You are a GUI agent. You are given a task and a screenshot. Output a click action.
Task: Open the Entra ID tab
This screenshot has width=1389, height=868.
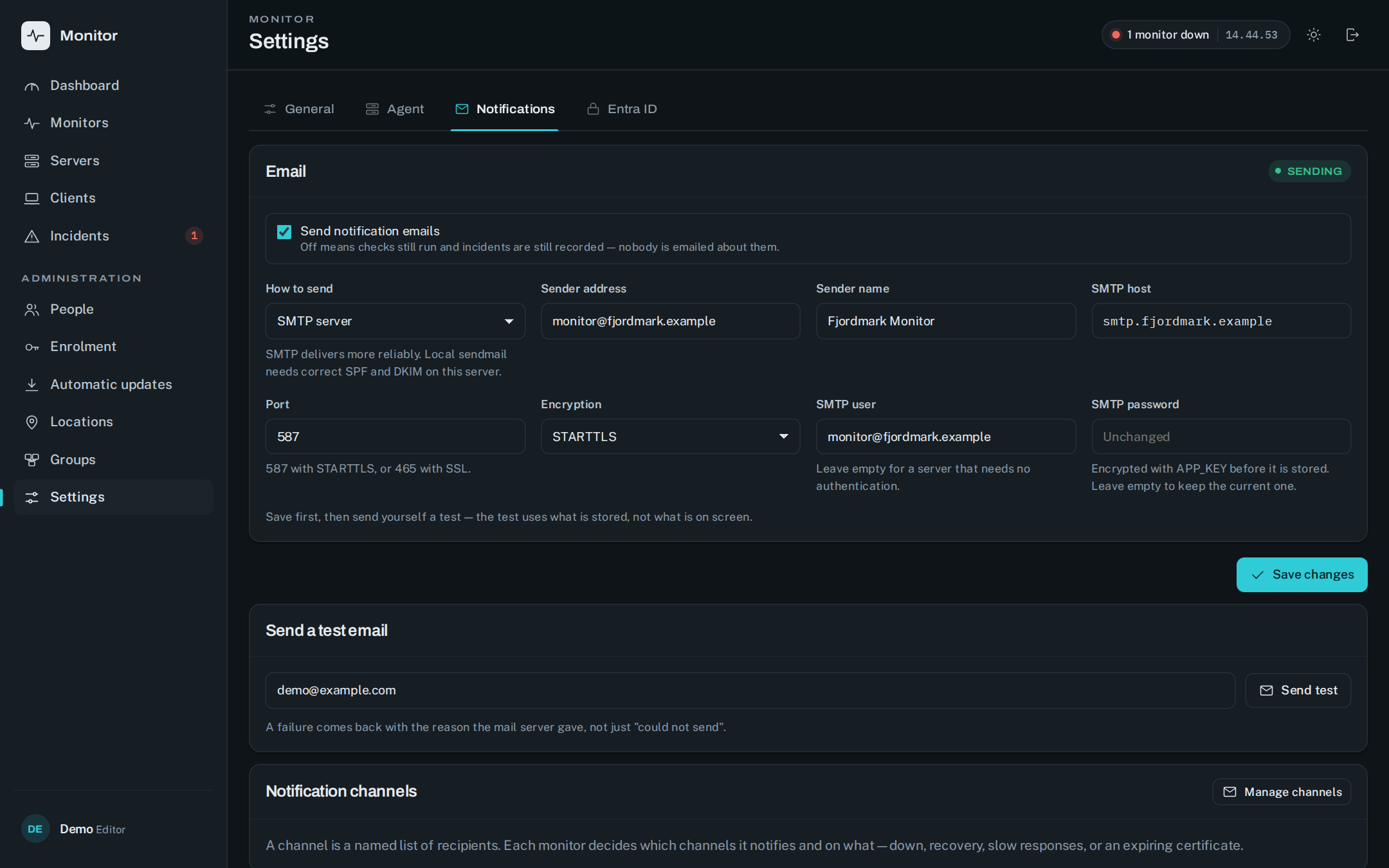[622, 109]
